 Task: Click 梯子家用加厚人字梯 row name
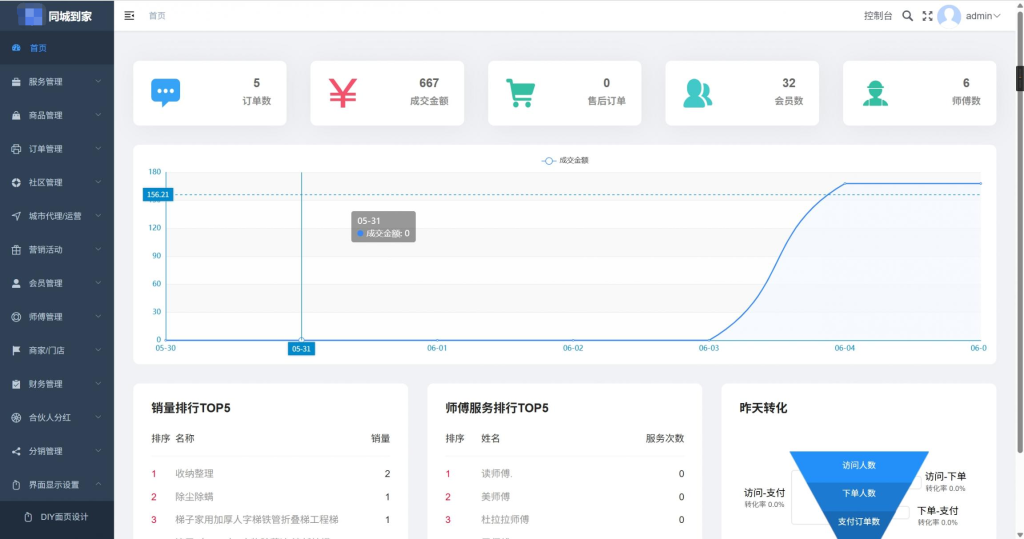(x=257, y=520)
